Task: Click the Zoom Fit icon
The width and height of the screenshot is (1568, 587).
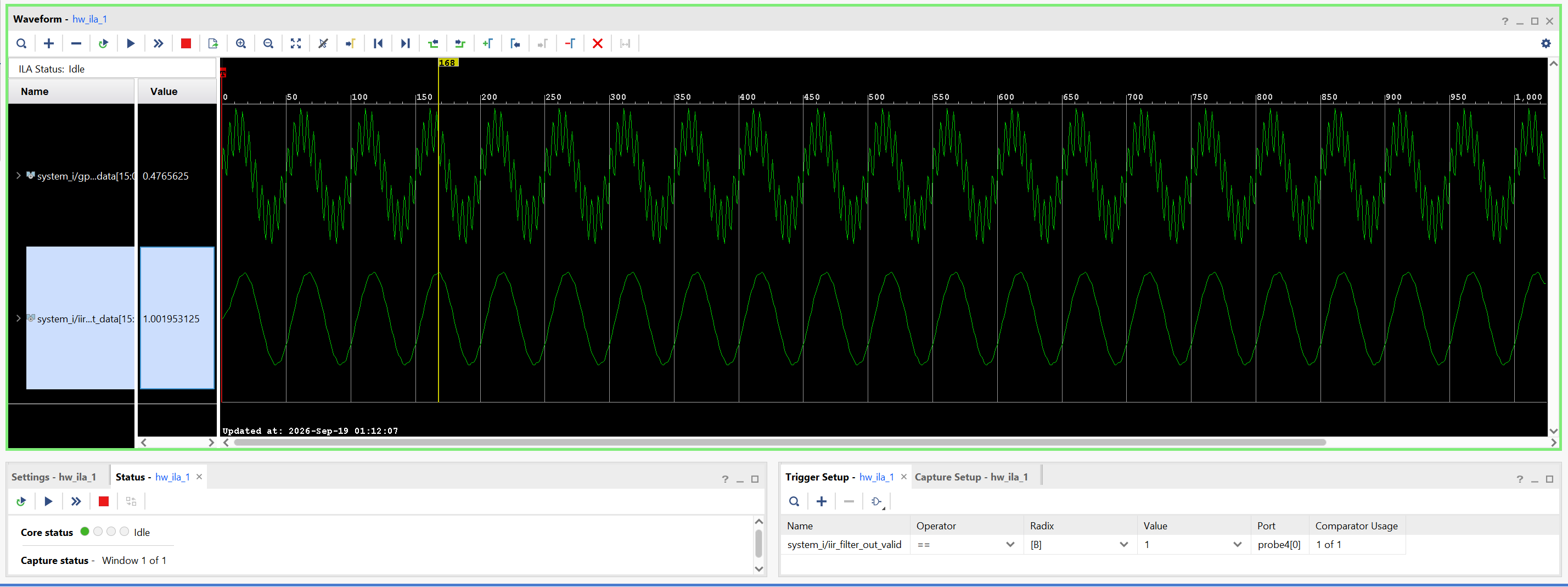Action: [296, 43]
